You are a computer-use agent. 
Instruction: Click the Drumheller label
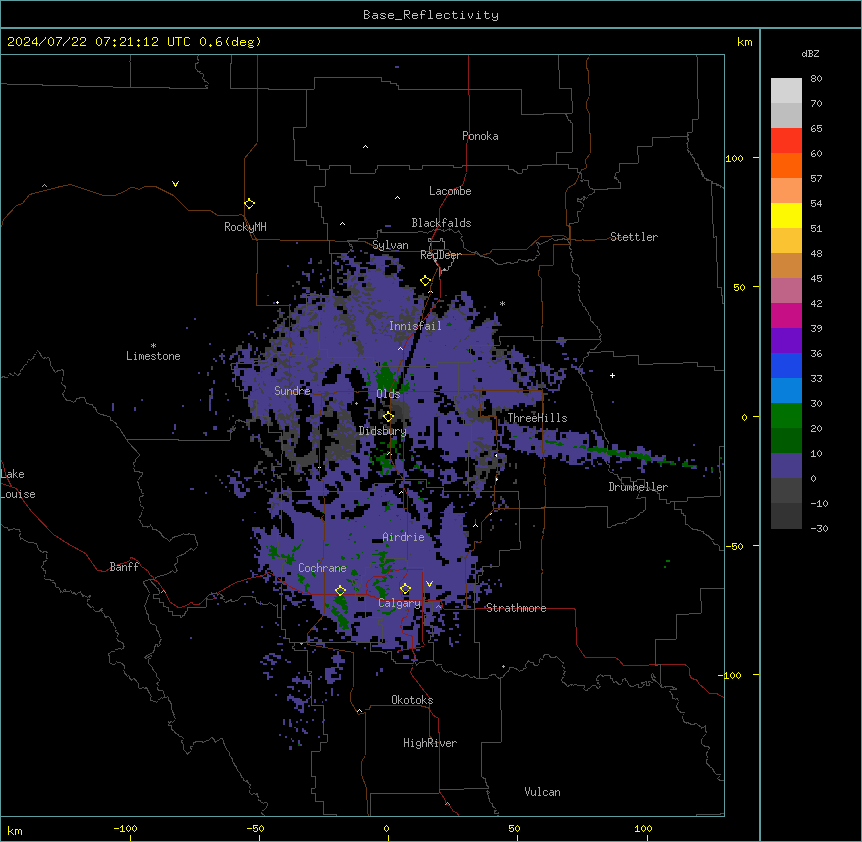(638, 487)
